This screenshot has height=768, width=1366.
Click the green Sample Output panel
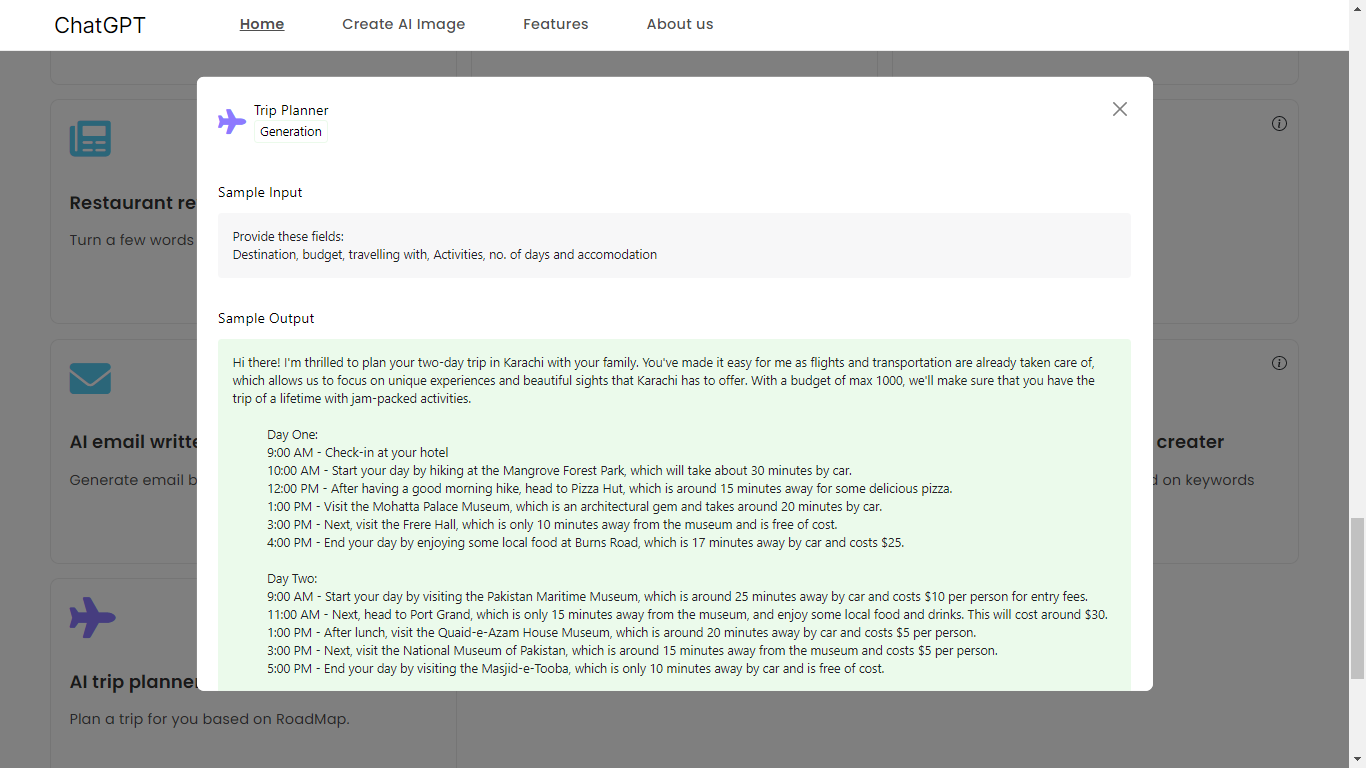point(674,515)
